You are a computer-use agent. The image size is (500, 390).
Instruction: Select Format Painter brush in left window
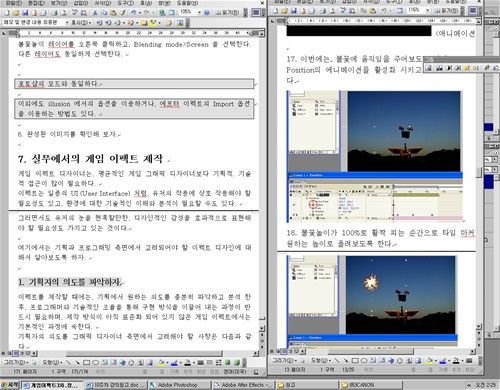123,13
